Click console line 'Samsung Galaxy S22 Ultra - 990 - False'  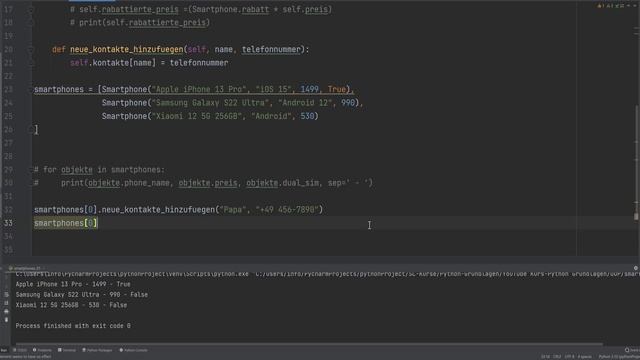(x=82, y=295)
